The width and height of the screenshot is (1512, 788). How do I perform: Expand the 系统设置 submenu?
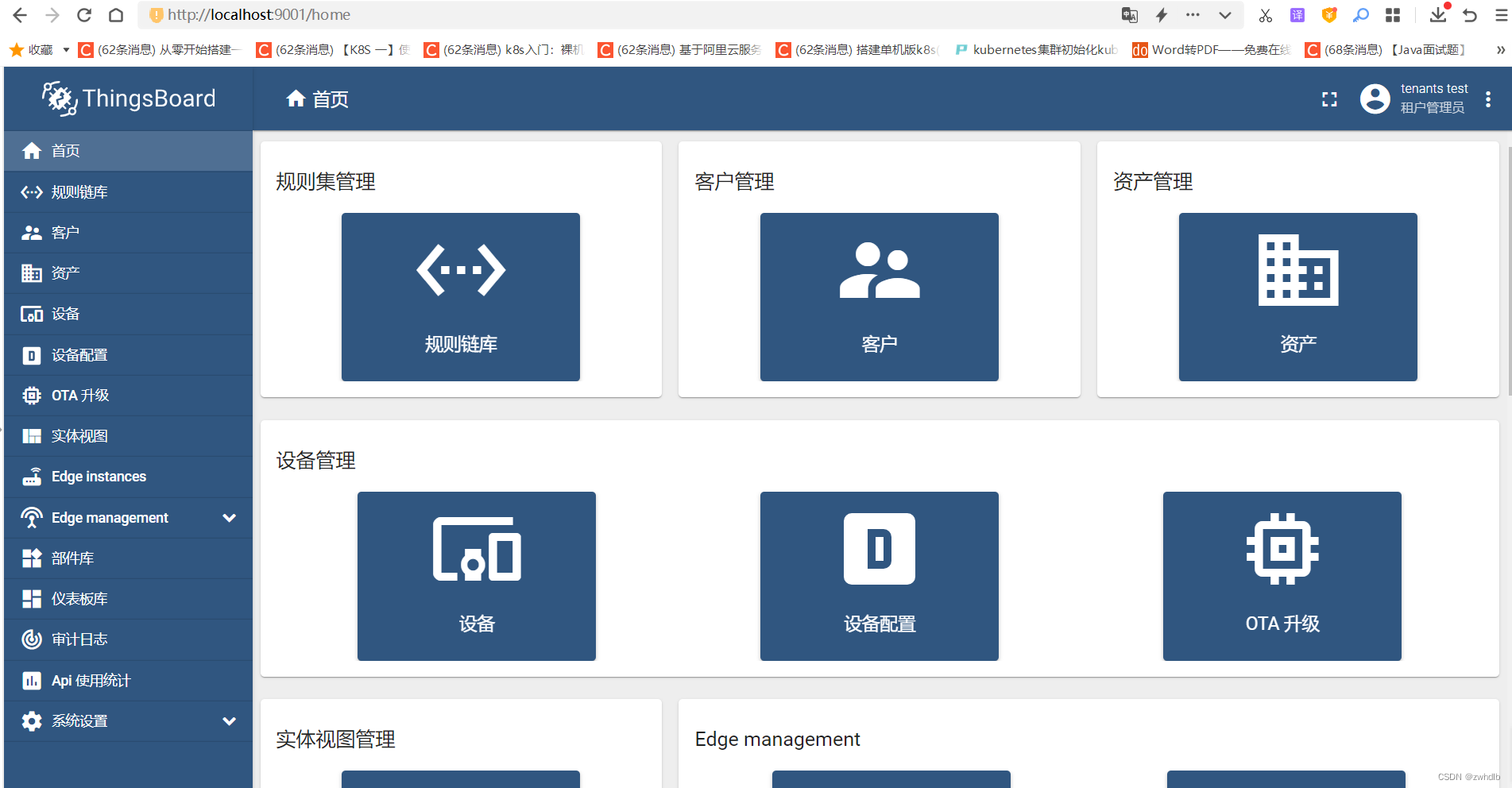[230, 720]
